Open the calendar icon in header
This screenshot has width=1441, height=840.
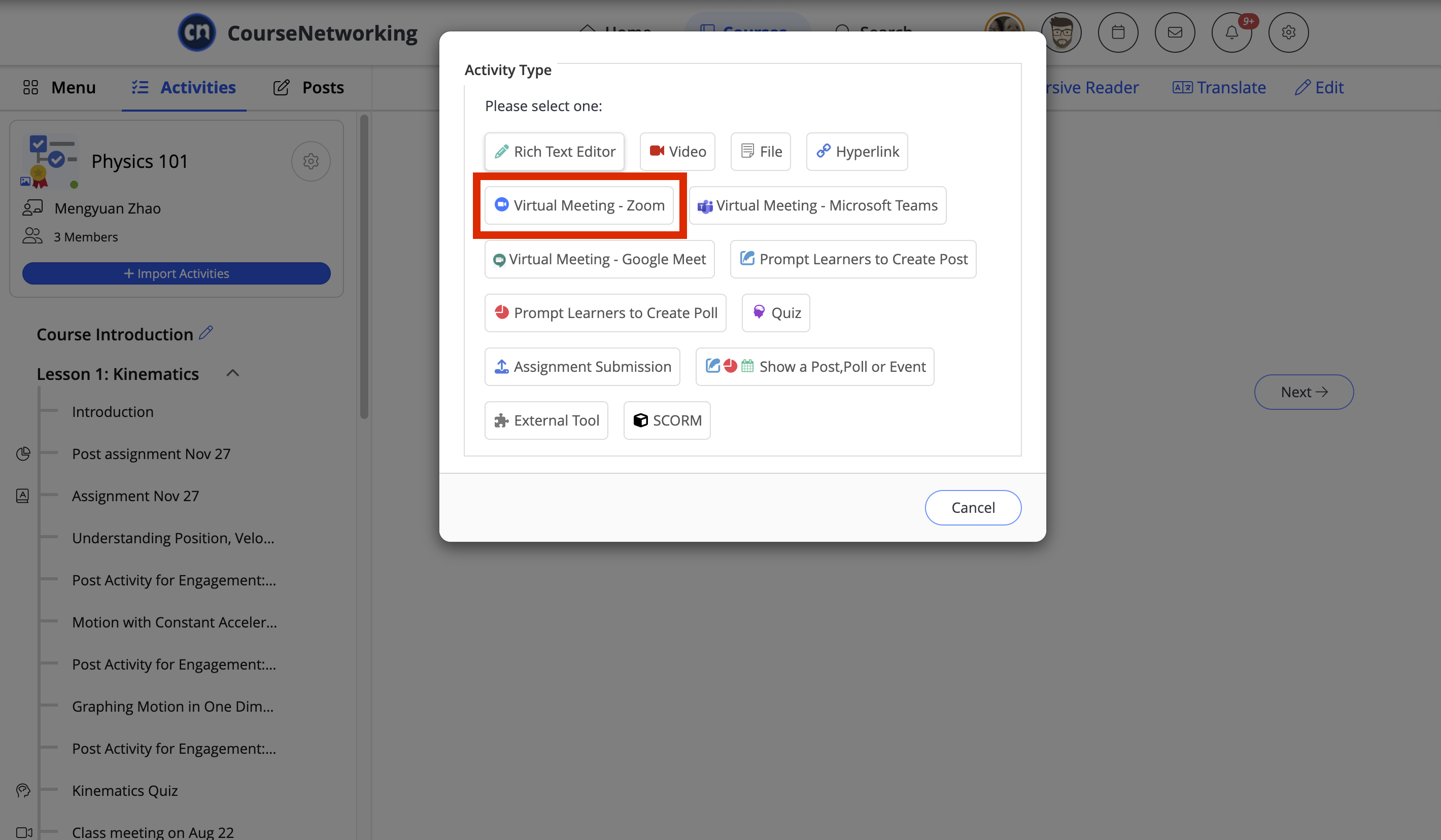(x=1118, y=32)
